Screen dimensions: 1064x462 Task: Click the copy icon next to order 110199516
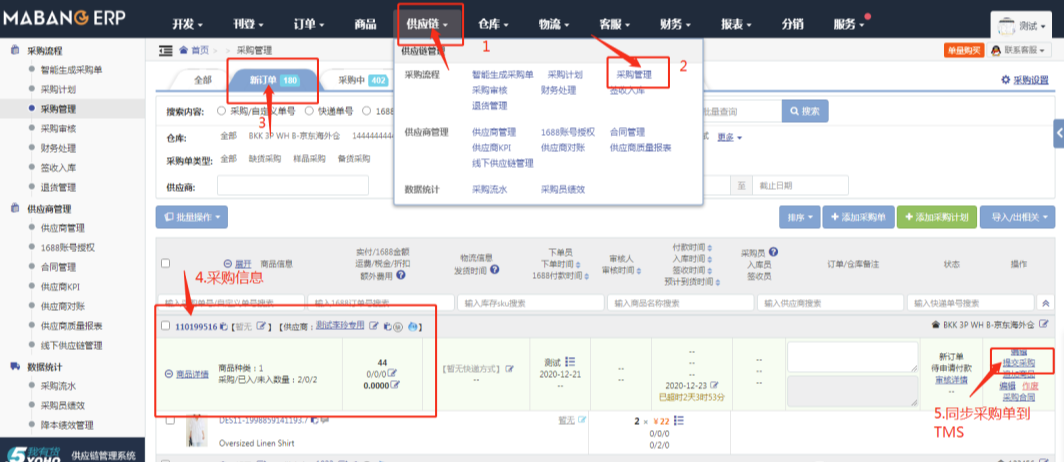coord(223,327)
